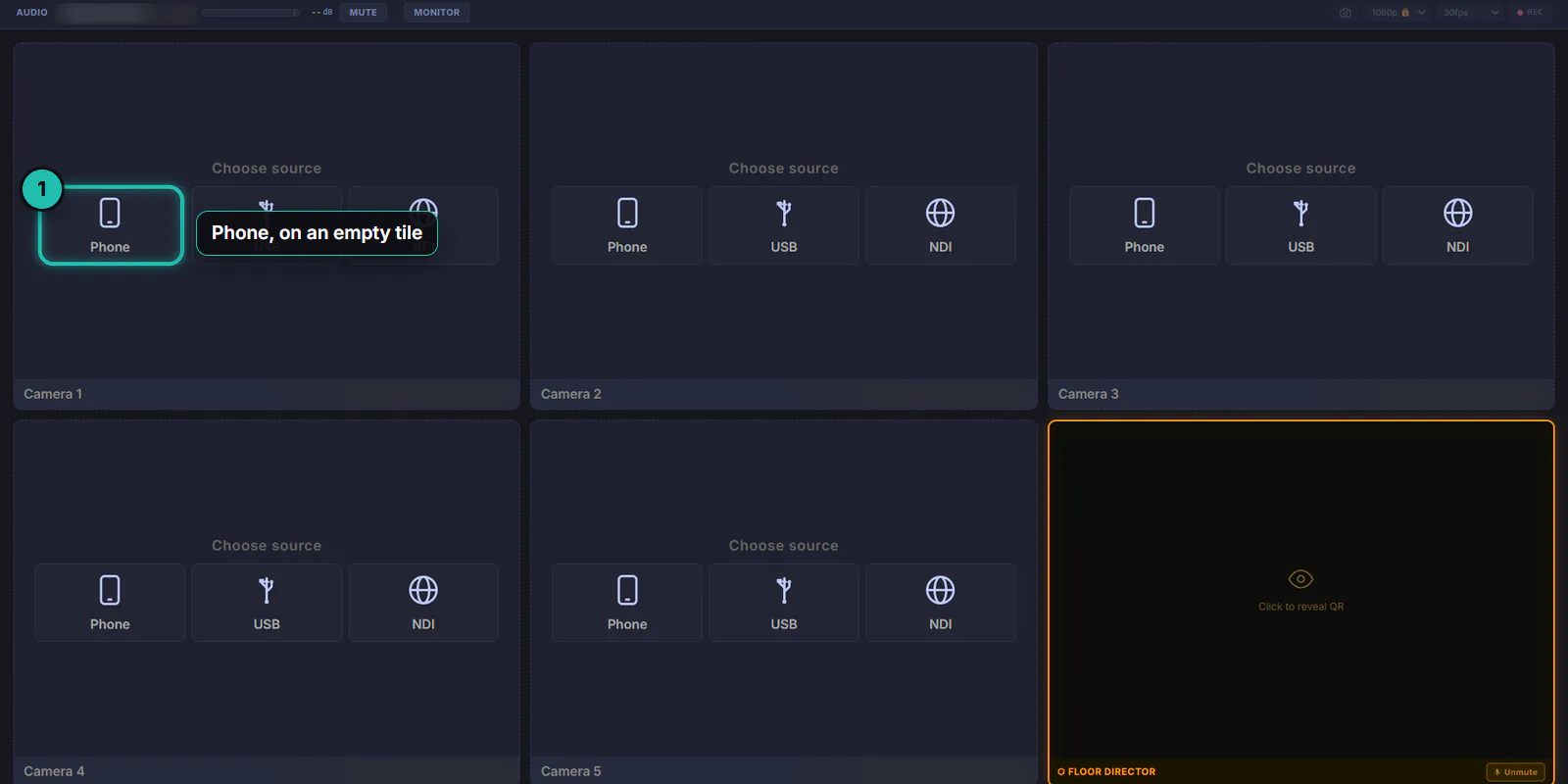Click 'Choose source' heading in Camera 4 tile
This screenshot has width=1568, height=784.
click(267, 546)
